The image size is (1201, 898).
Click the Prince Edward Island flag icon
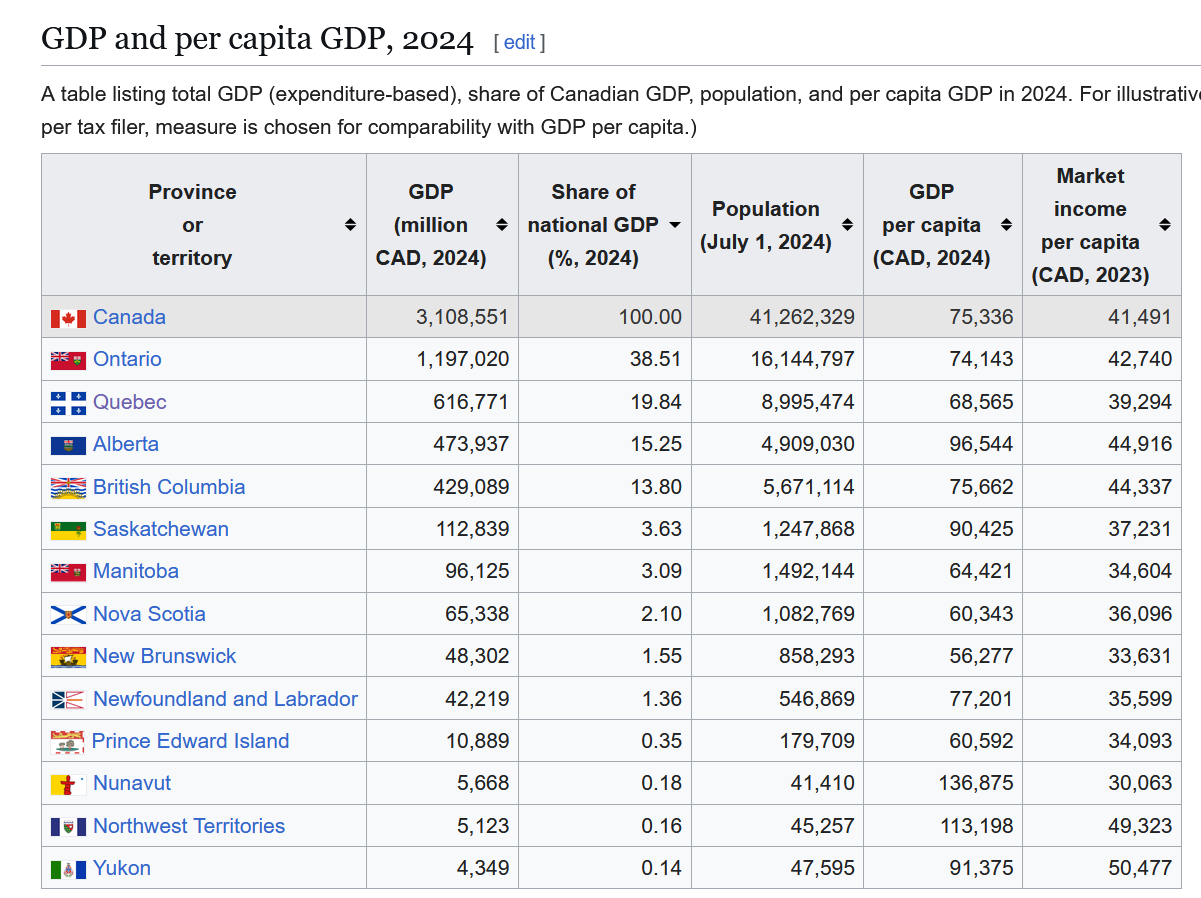click(x=67, y=742)
